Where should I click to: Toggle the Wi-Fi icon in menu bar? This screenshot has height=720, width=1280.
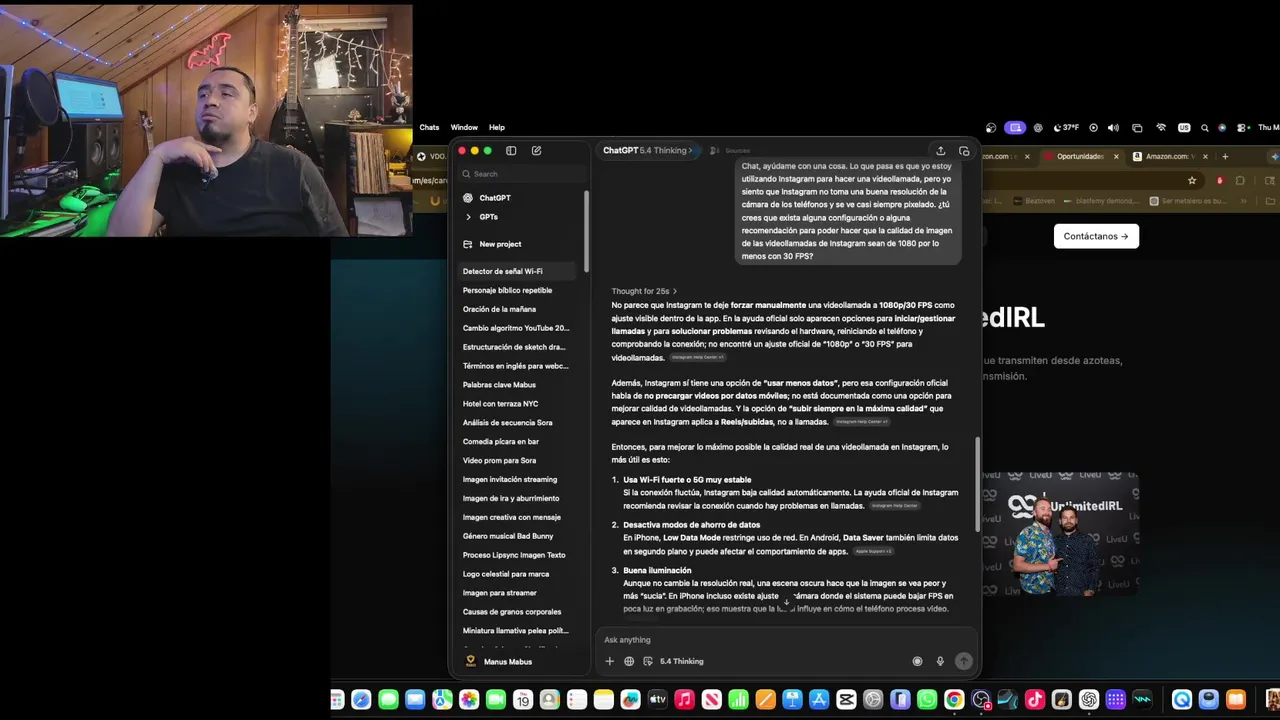[1161, 128]
